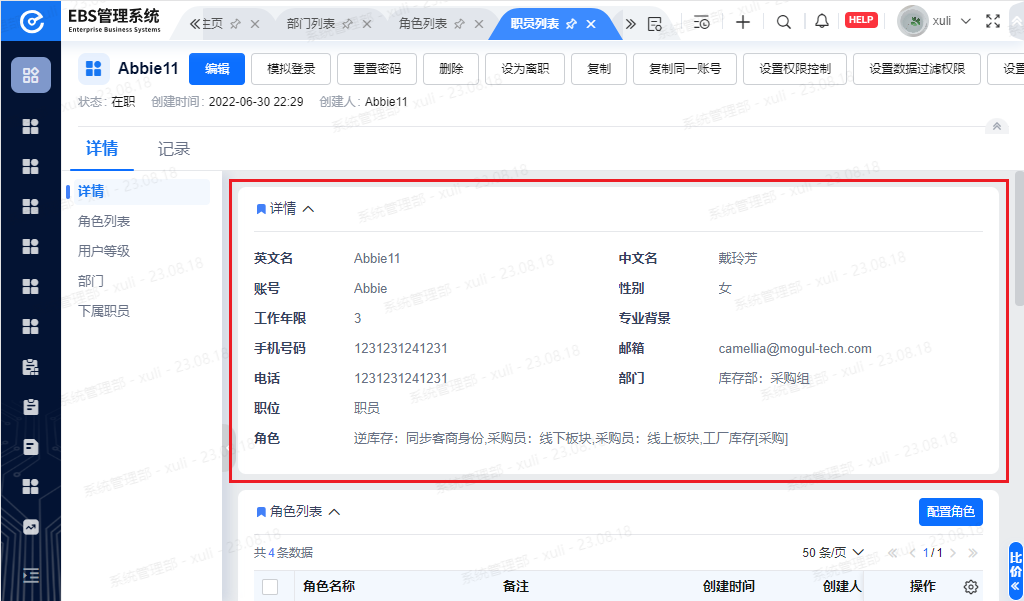The image size is (1024, 601).
Task: Collapse the 角色列表 section chevron
Action: [335, 512]
